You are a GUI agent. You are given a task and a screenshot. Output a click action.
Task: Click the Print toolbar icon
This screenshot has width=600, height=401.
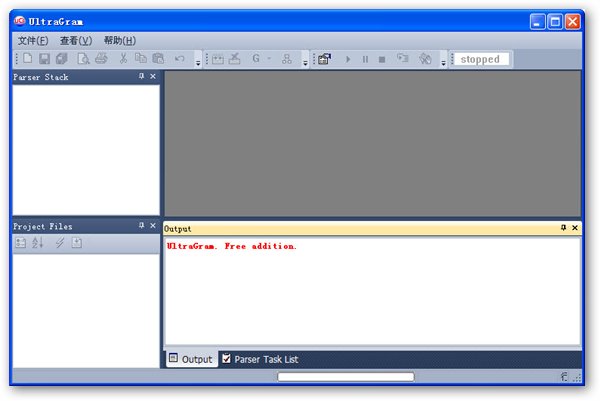101,59
